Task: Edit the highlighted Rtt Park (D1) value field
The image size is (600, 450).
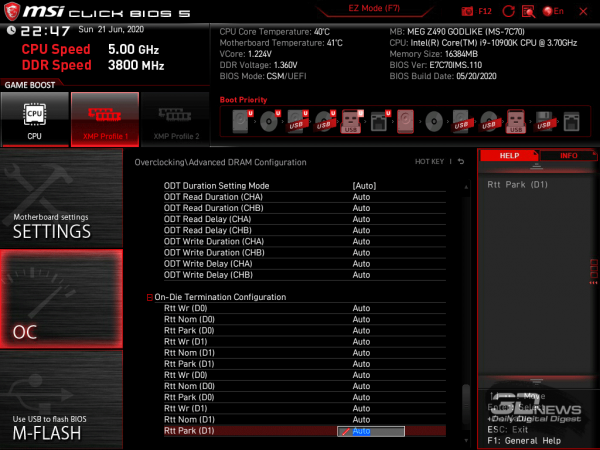Action: point(371,431)
